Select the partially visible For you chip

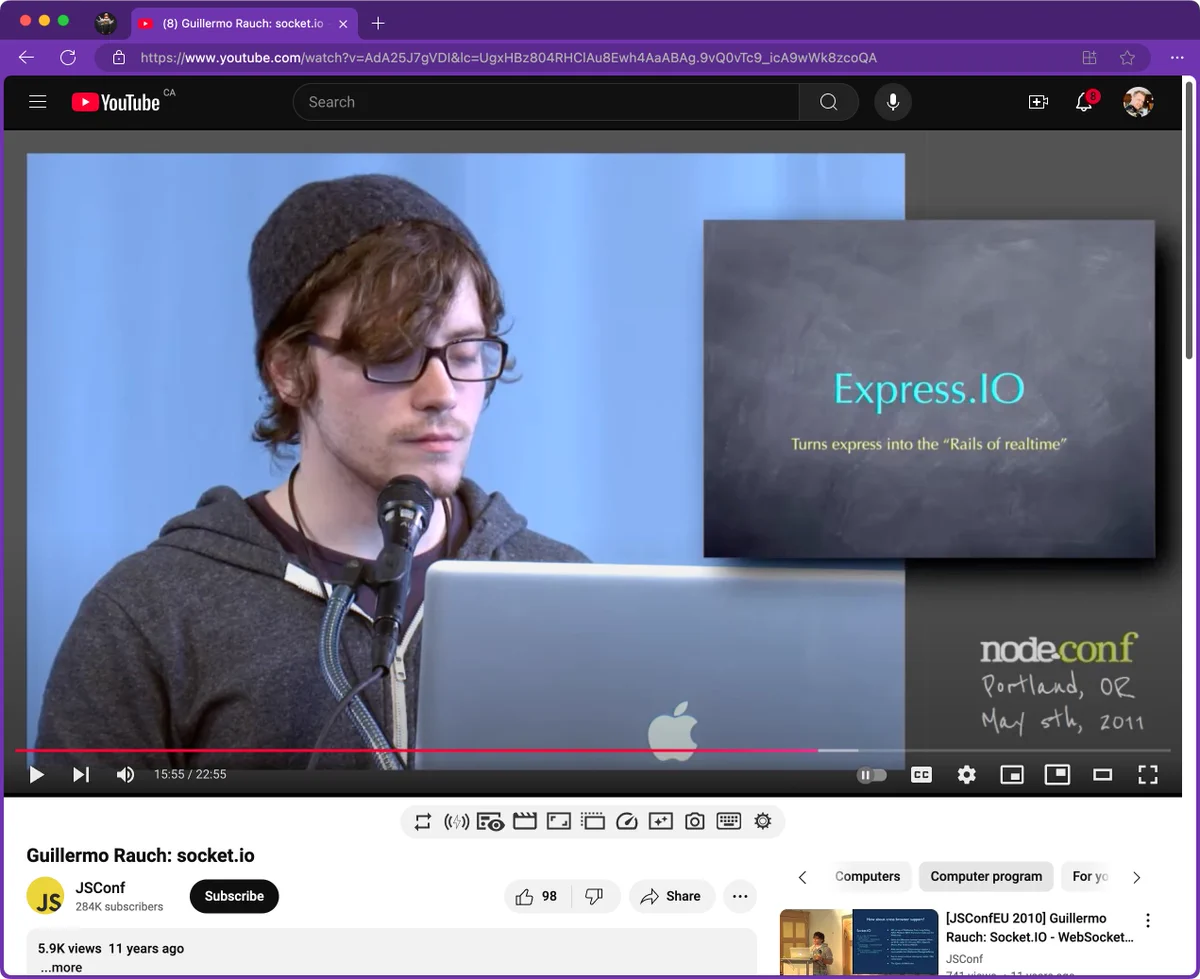click(1088, 876)
